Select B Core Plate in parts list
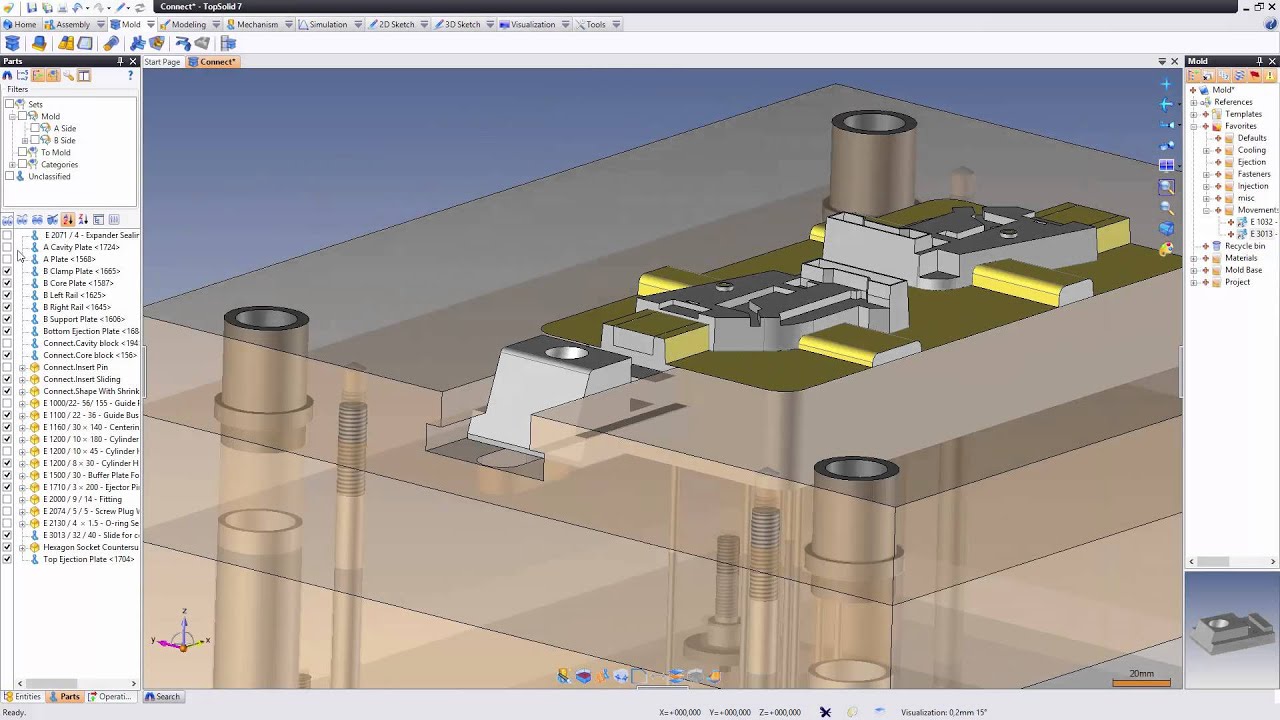Screen dimensions: 1280x720 tap(78, 283)
